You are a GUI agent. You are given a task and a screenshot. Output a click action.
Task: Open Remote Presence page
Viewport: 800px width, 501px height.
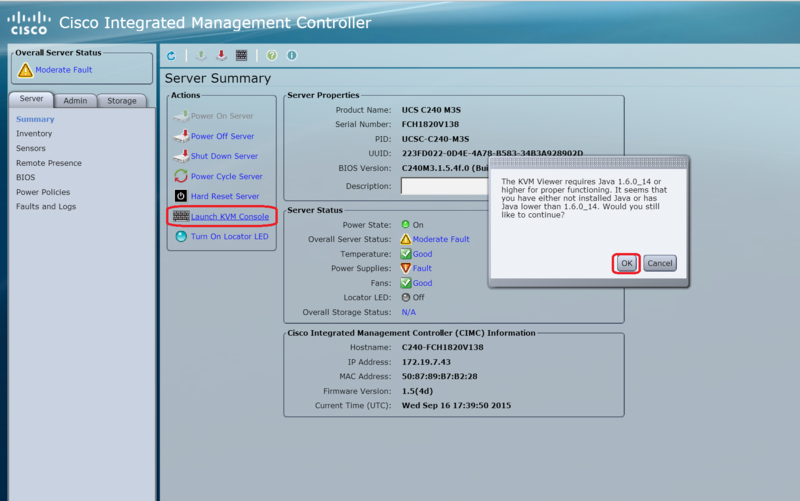click(48, 163)
